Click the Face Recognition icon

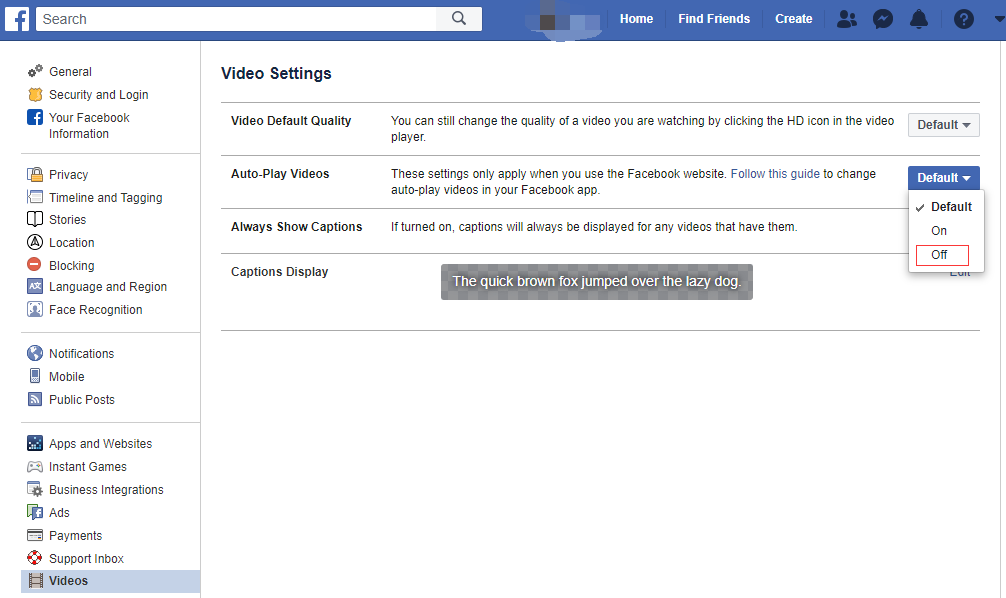coord(35,309)
